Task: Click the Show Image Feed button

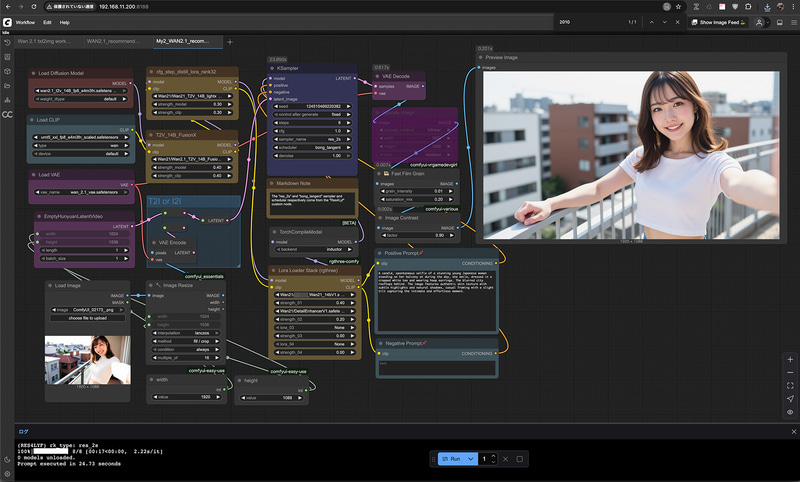Action: pos(719,22)
